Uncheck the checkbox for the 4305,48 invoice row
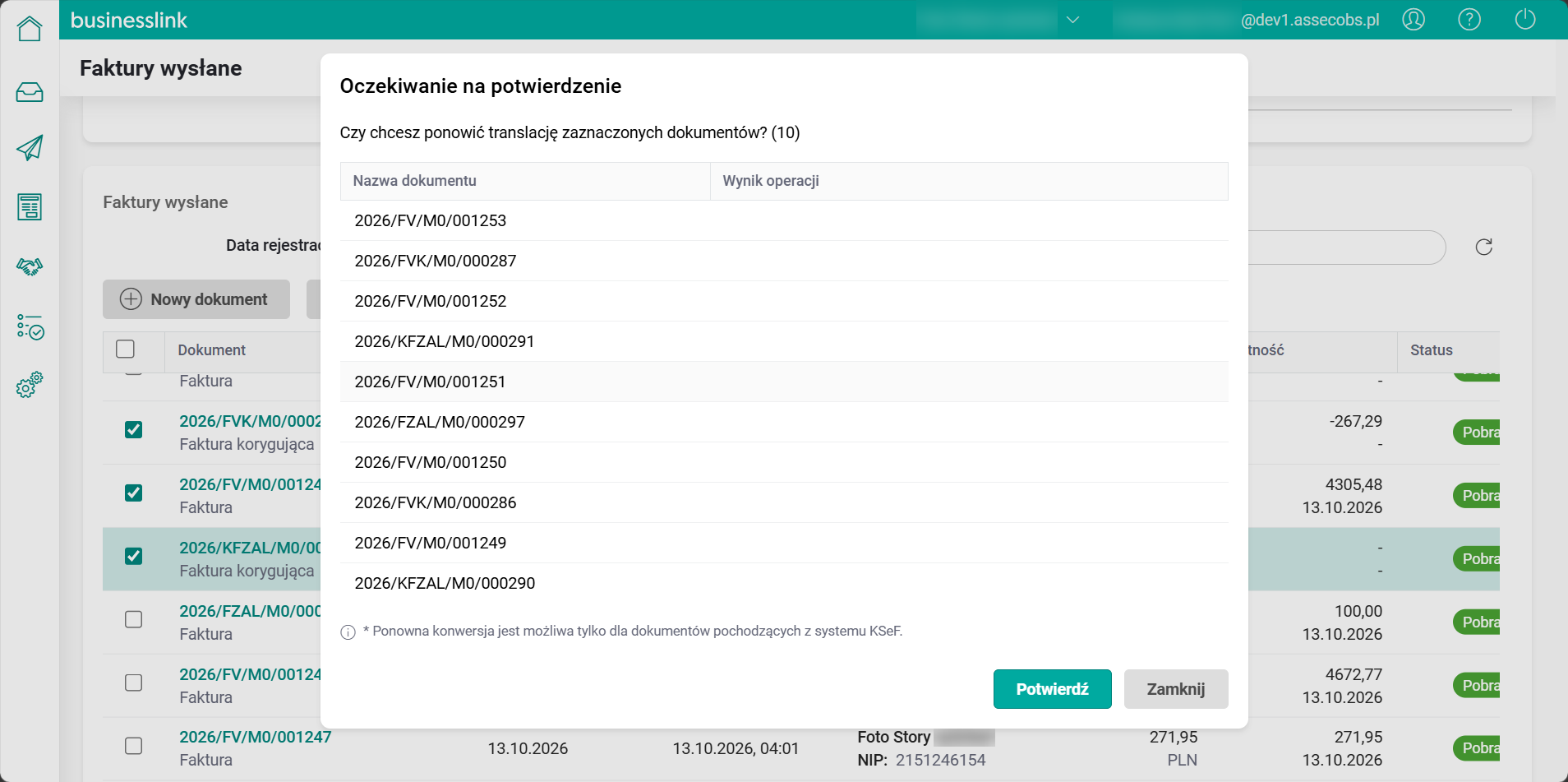Screen dimensions: 1568x782 (133, 493)
